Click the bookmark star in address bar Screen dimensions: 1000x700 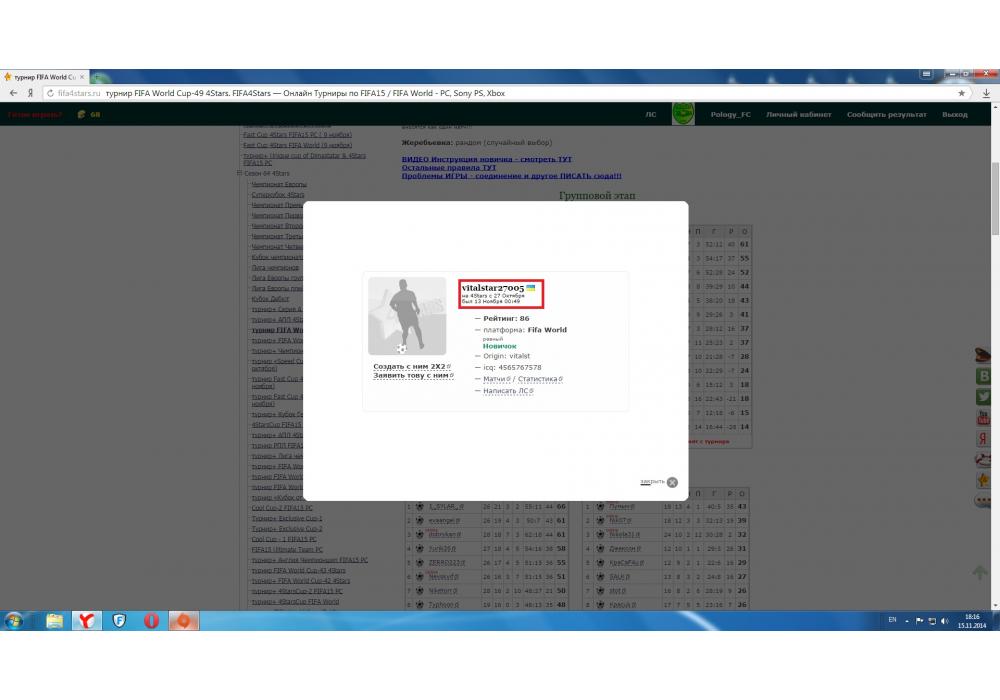point(962,93)
